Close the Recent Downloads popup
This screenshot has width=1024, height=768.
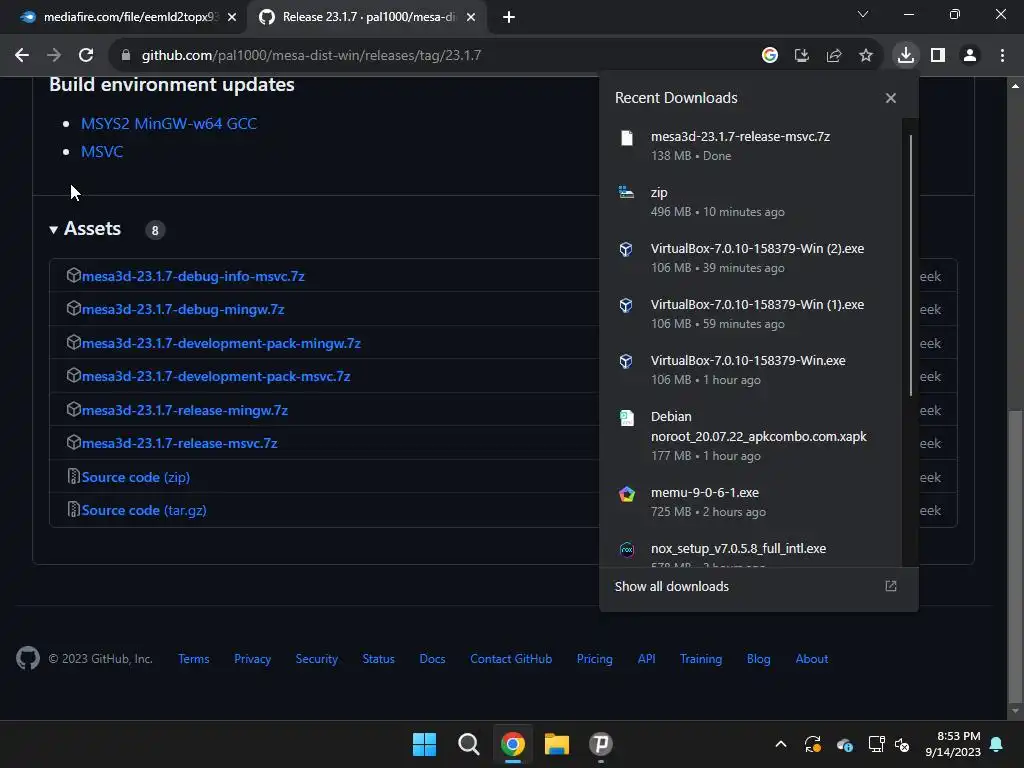[890, 98]
